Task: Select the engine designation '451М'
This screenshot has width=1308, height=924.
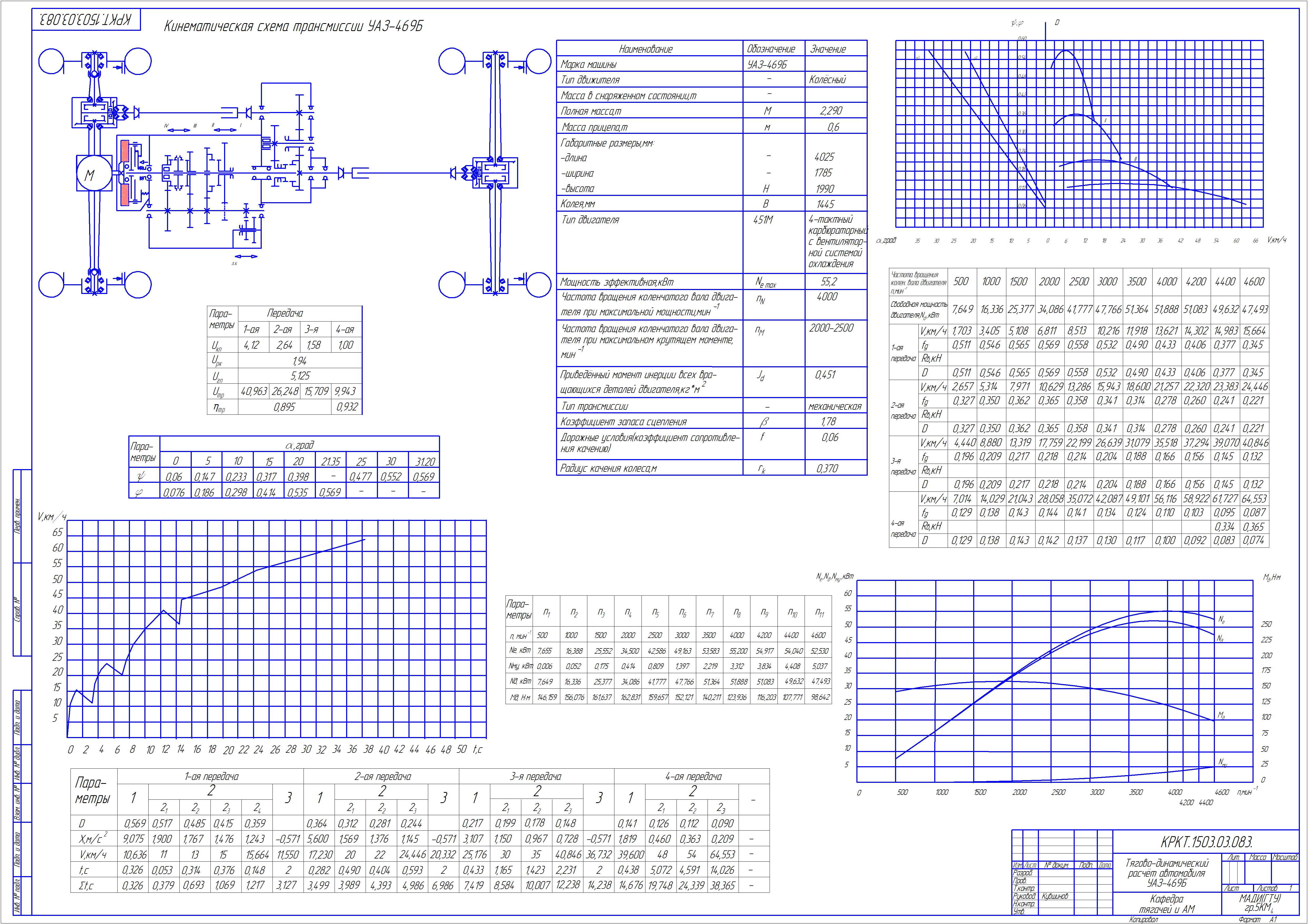Action: (763, 219)
